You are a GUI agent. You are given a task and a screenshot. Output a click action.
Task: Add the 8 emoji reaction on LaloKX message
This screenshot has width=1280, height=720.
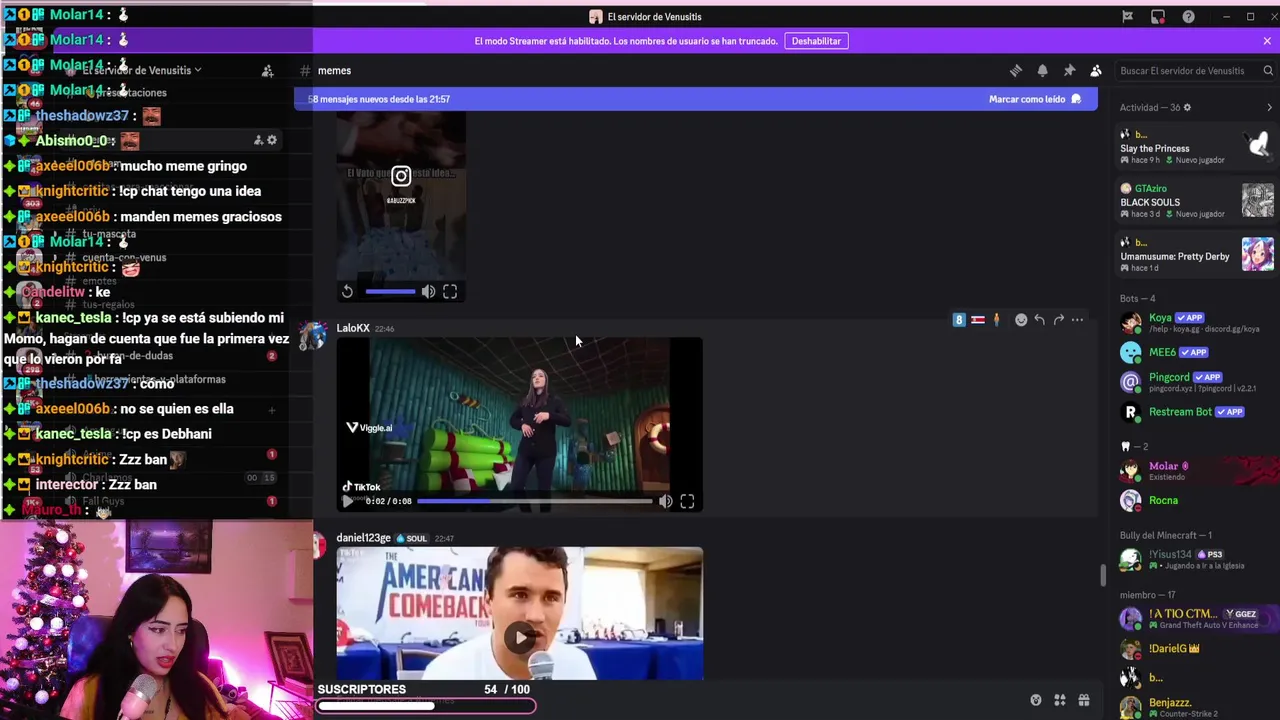(x=959, y=320)
